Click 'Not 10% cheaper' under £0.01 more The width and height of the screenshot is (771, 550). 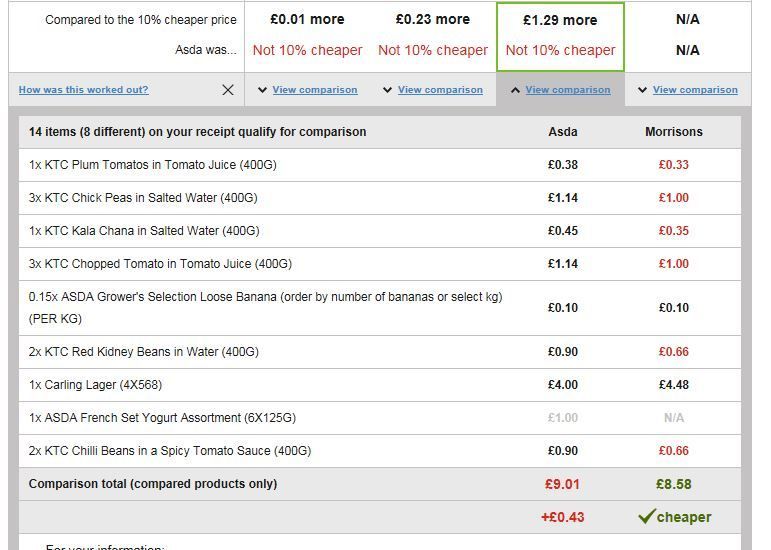(x=307, y=50)
